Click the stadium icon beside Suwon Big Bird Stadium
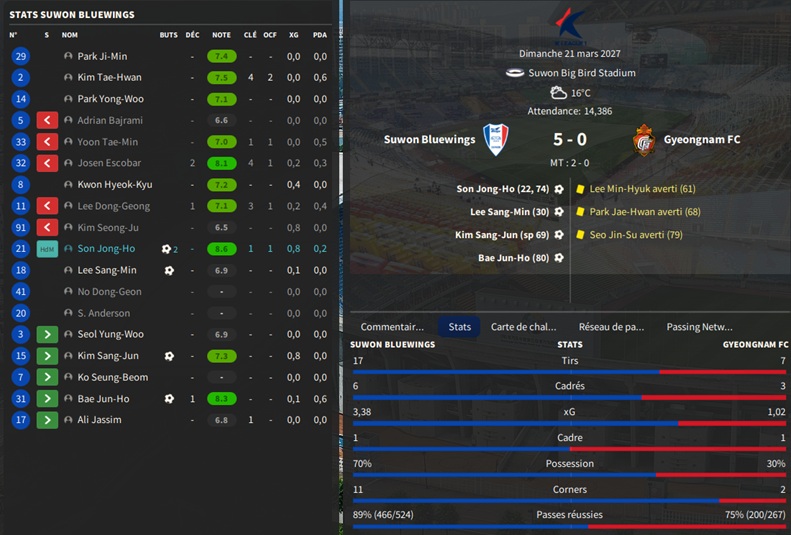The image size is (791, 535). point(515,73)
